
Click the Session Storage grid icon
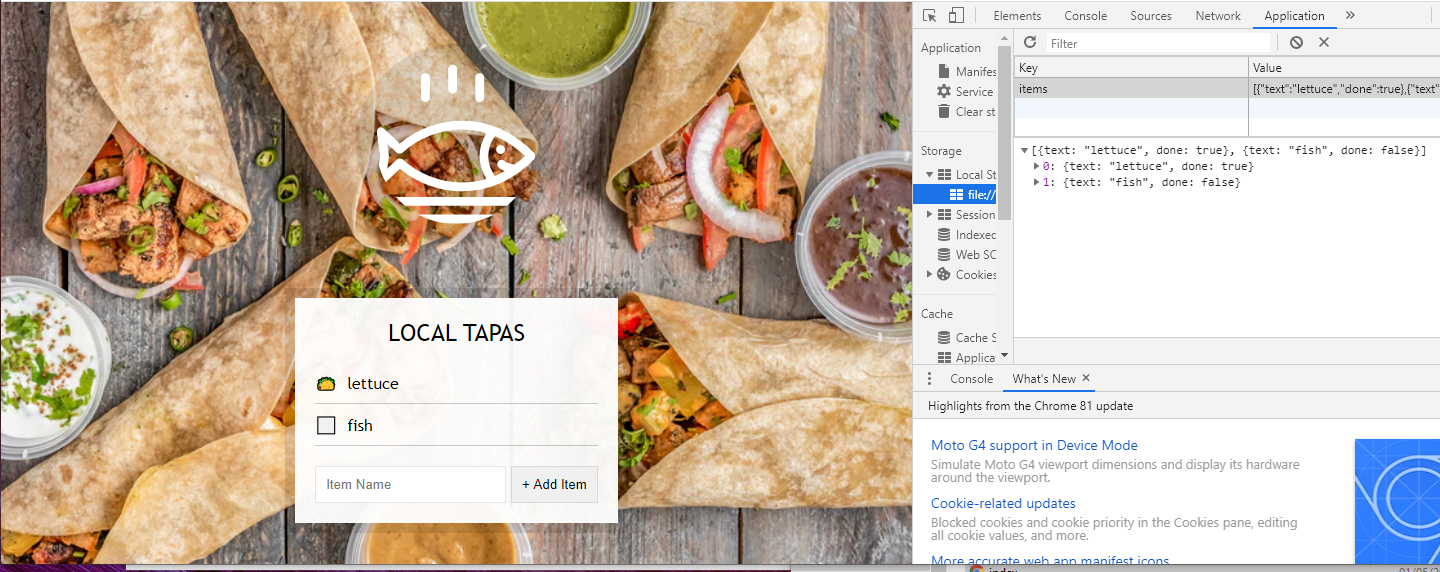(x=944, y=214)
